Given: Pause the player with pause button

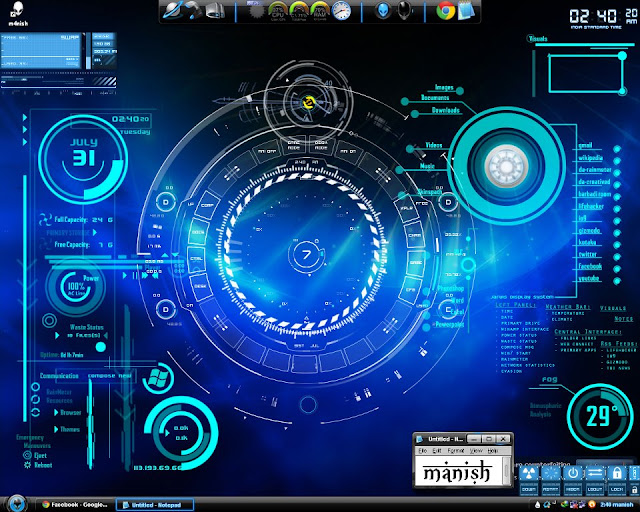Looking at the screenshot, I should 135,276.
